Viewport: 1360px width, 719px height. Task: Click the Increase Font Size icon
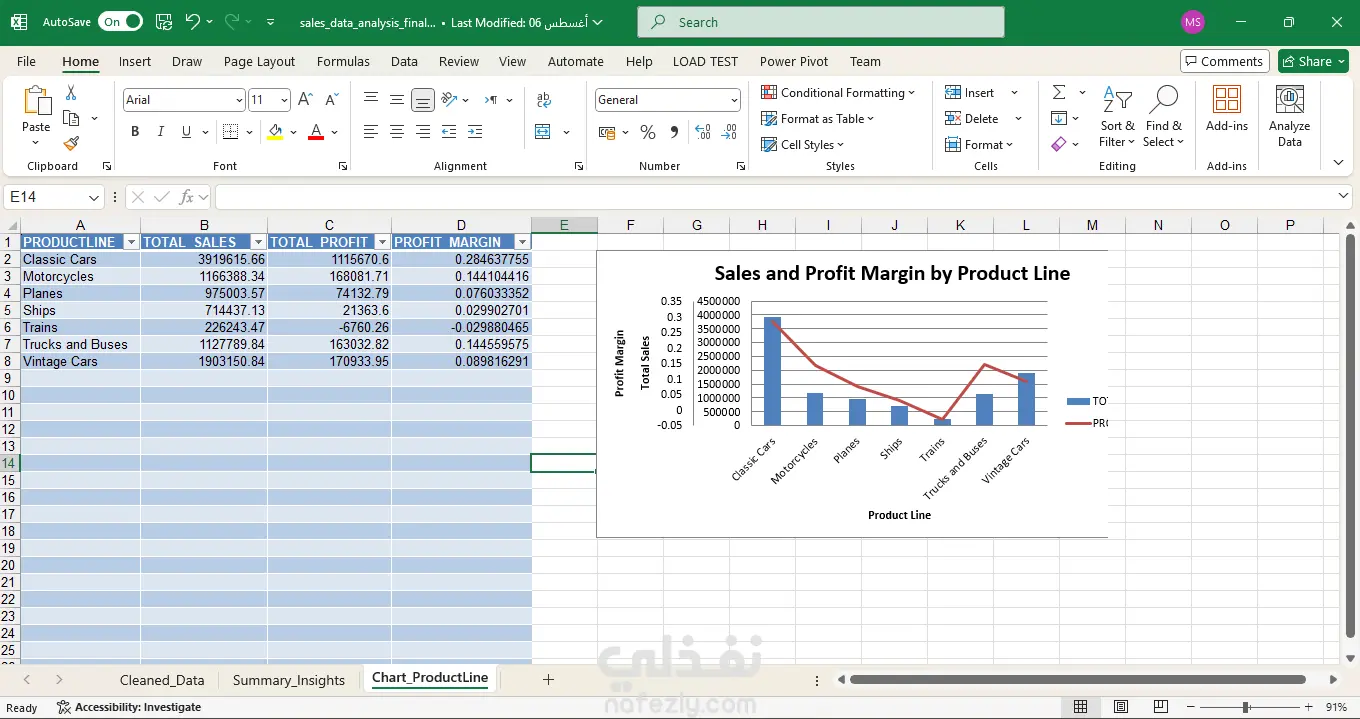coord(306,100)
